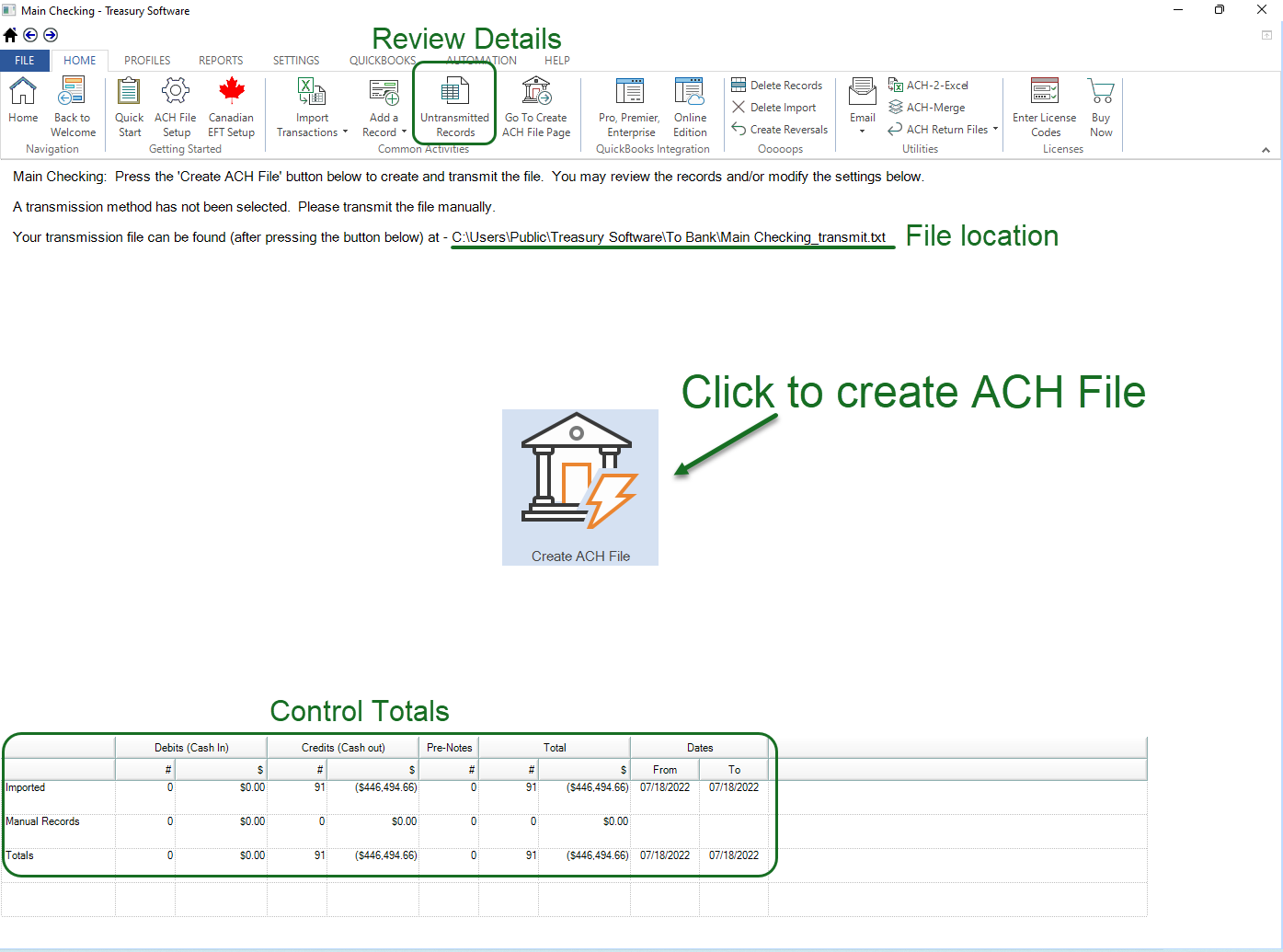This screenshot has width=1283, height=952.
Task: Click back arrow in quick access toolbar
Action: click(x=30, y=35)
